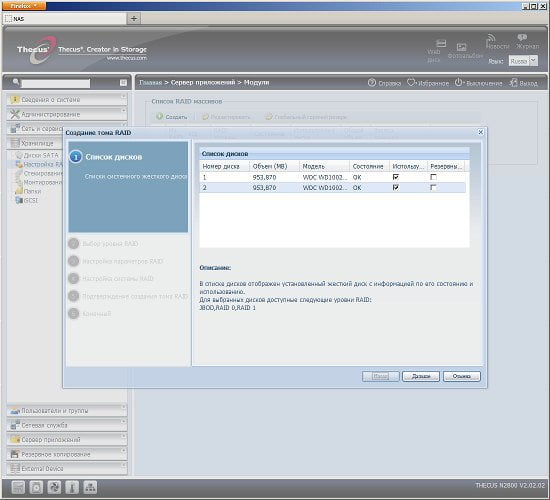Open the Firefox menu button
This screenshot has width=550, height=500.
[24, 6]
